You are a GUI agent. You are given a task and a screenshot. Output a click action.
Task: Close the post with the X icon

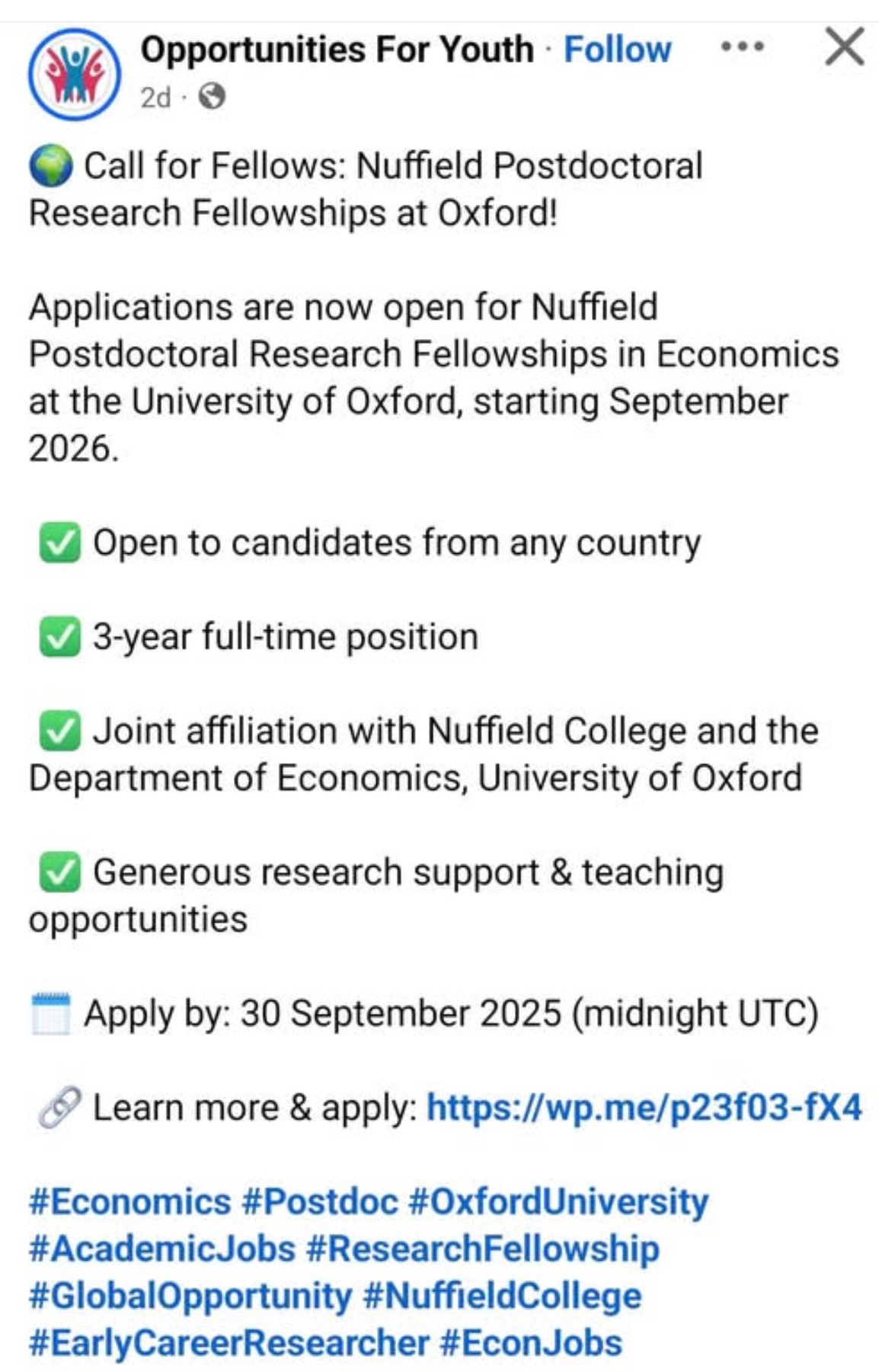845,47
